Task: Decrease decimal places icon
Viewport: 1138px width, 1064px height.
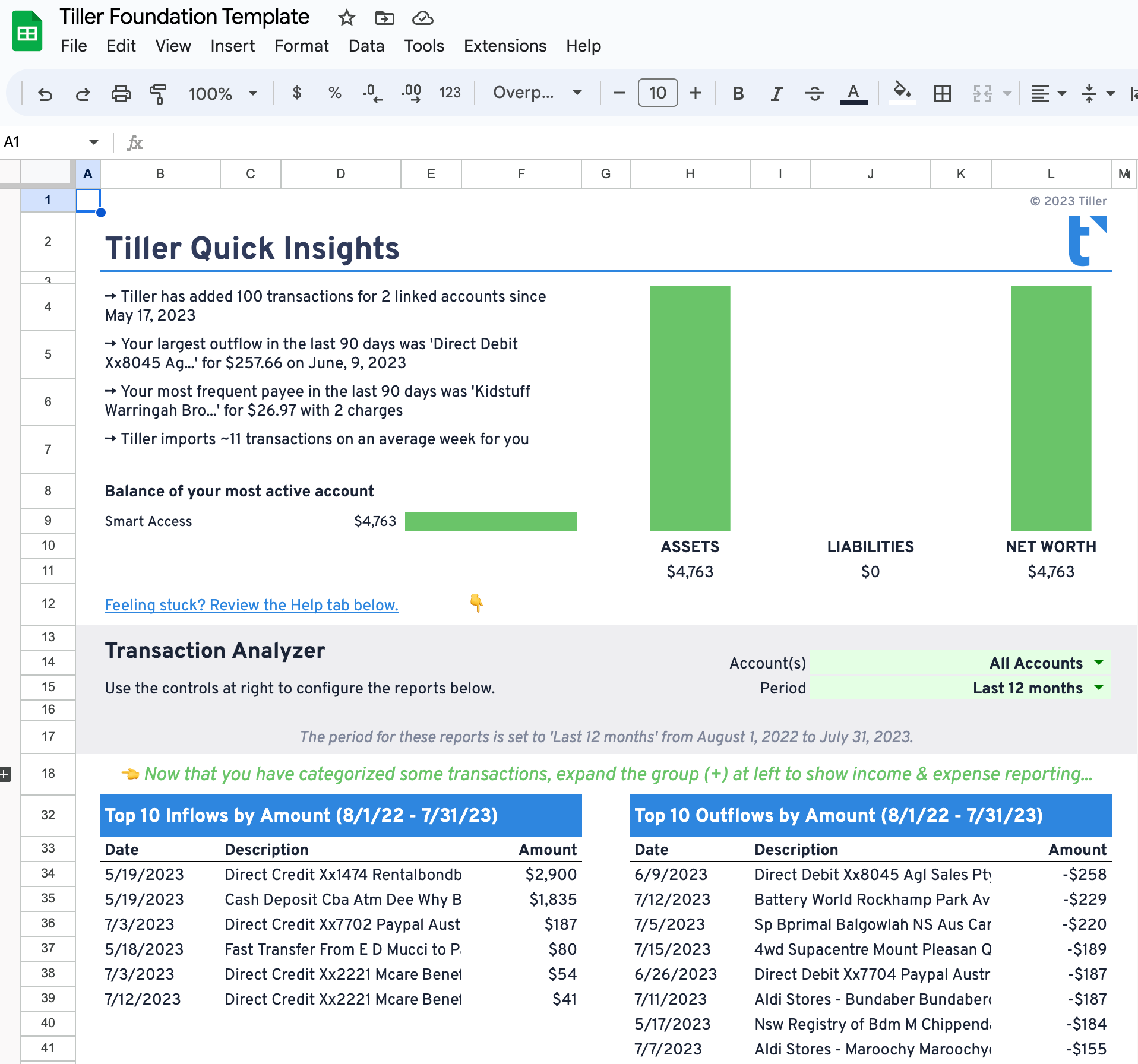Action: coord(372,93)
